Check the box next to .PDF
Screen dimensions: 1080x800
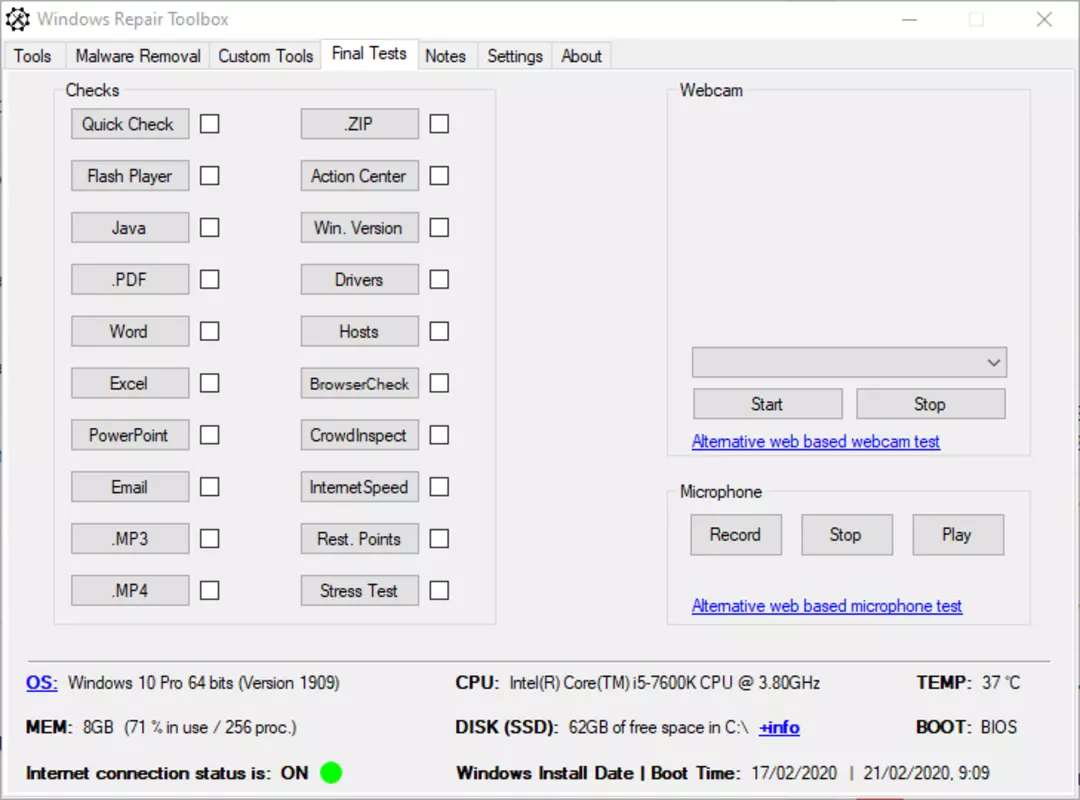pos(209,279)
